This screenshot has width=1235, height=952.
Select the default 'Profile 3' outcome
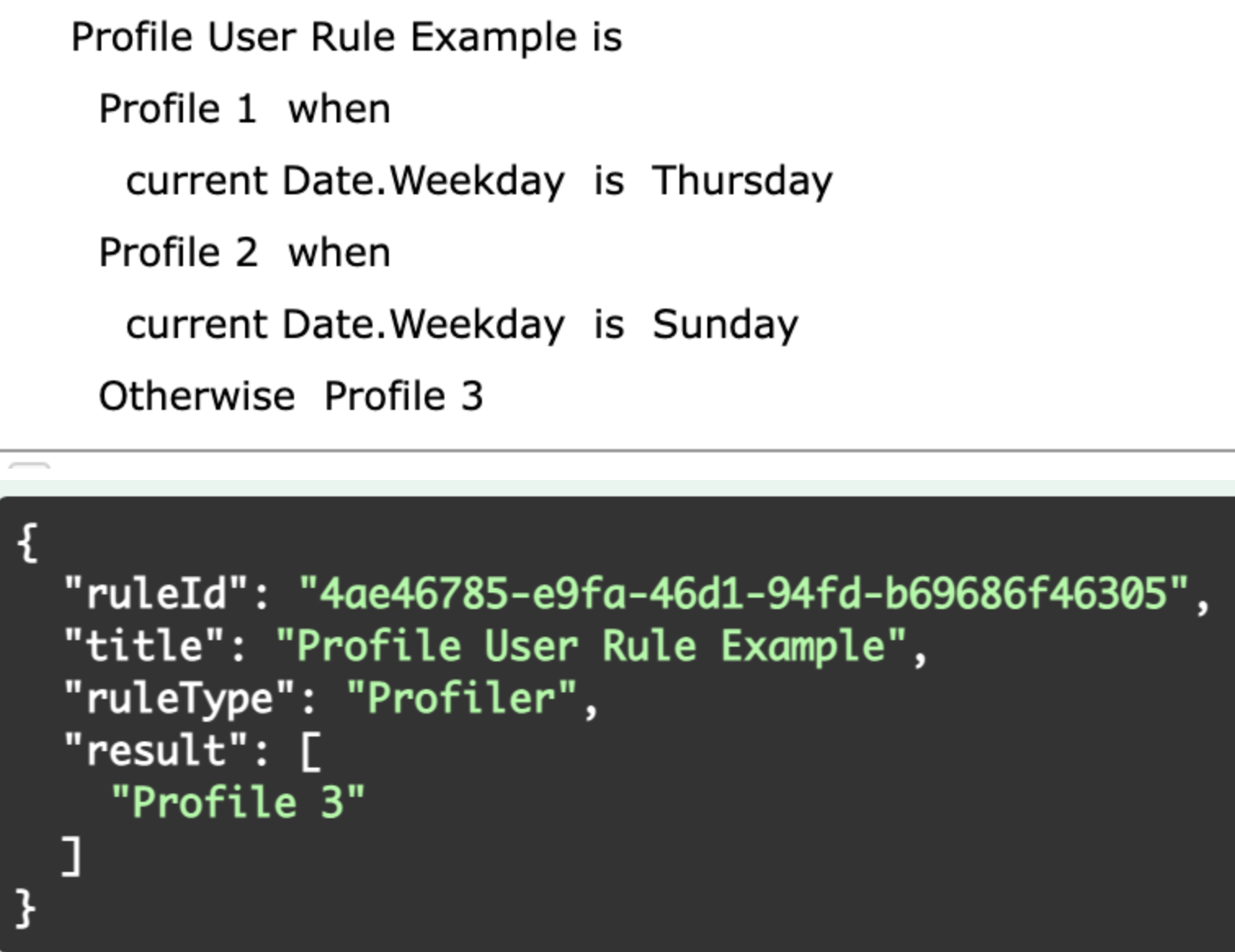(403, 397)
